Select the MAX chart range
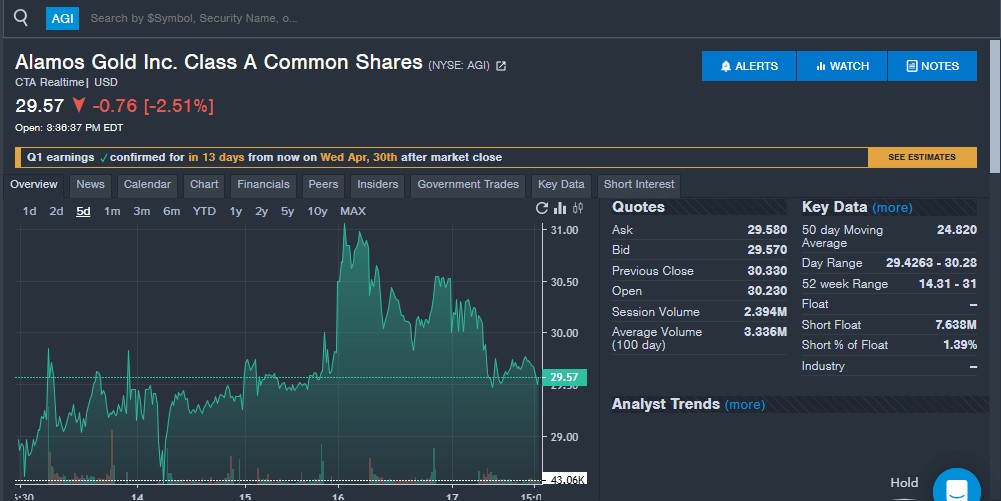The height and width of the screenshot is (501, 1001). tap(353, 211)
